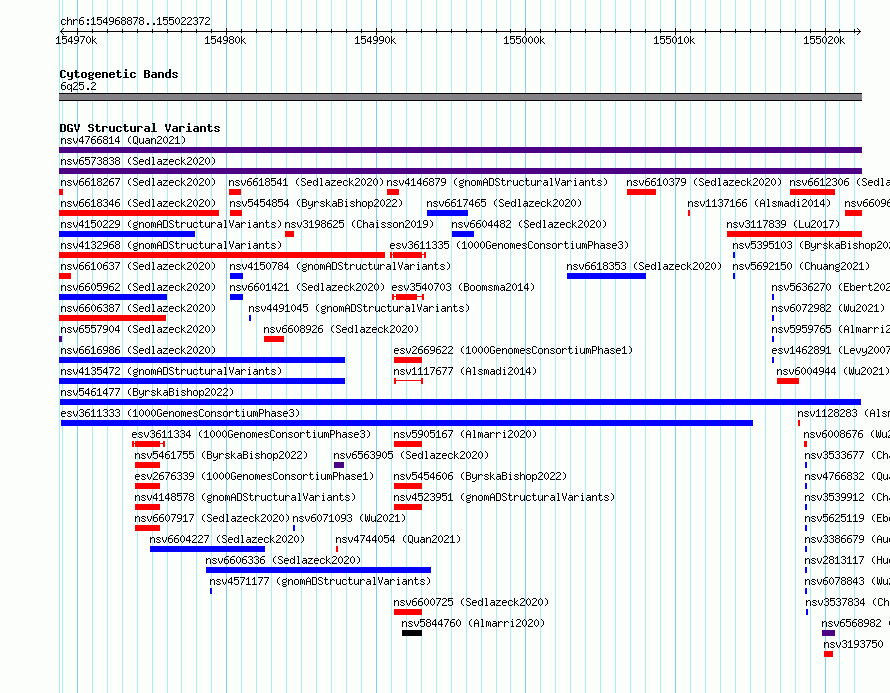
Task: Click the red bar under nsv6618346
Action: tap(139, 213)
